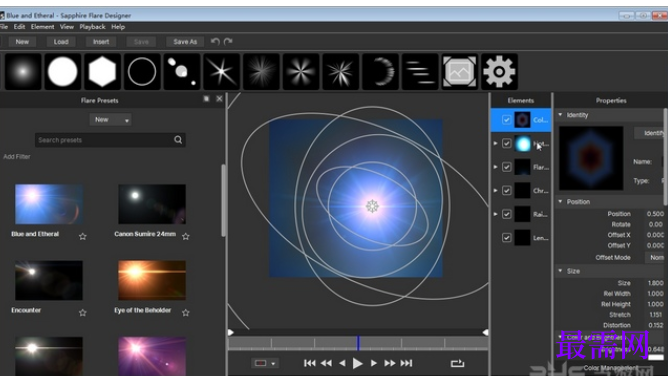
Task: Favorite the Eye of the Beholder preset
Action: tap(186, 313)
